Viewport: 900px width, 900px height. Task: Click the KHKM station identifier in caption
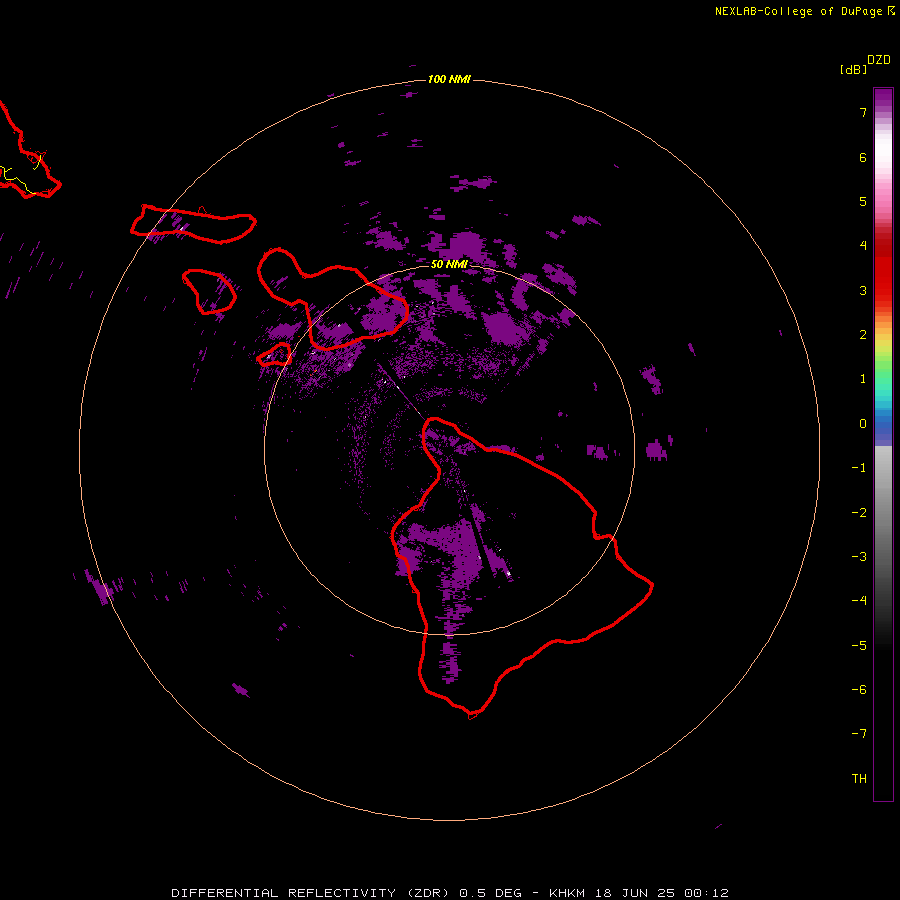pyautogui.click(x=567, y=893)
